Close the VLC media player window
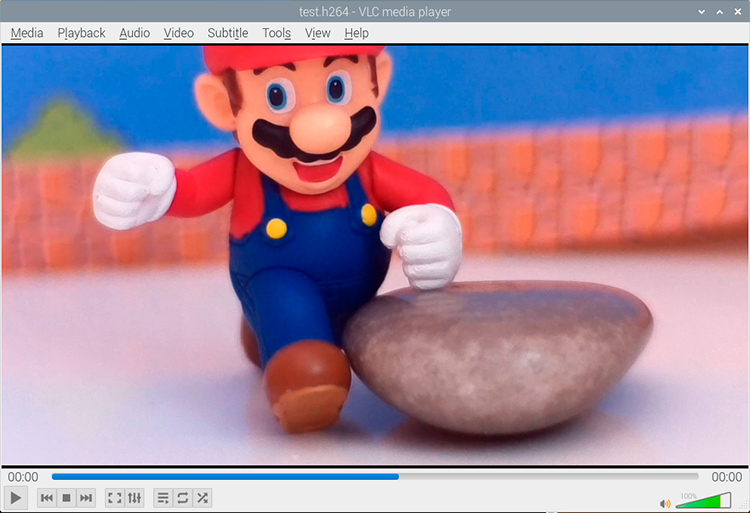750x513 pixels. pyautogui.click(x=738, y=11)
